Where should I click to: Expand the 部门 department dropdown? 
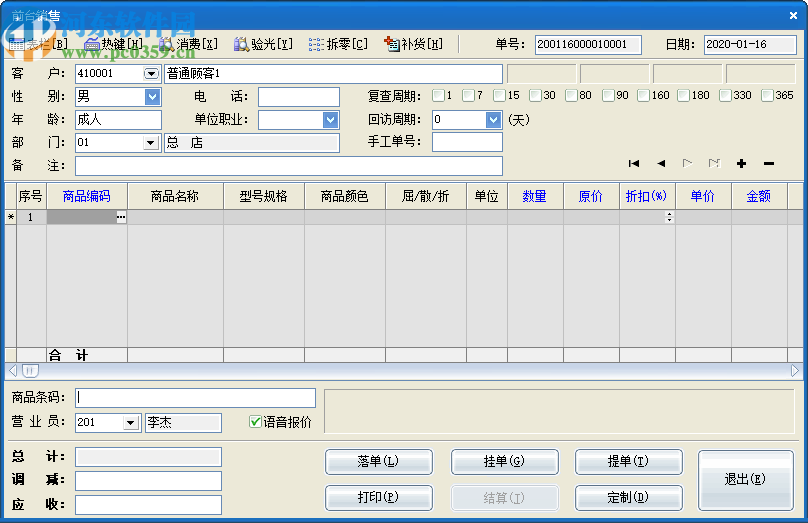150,143
